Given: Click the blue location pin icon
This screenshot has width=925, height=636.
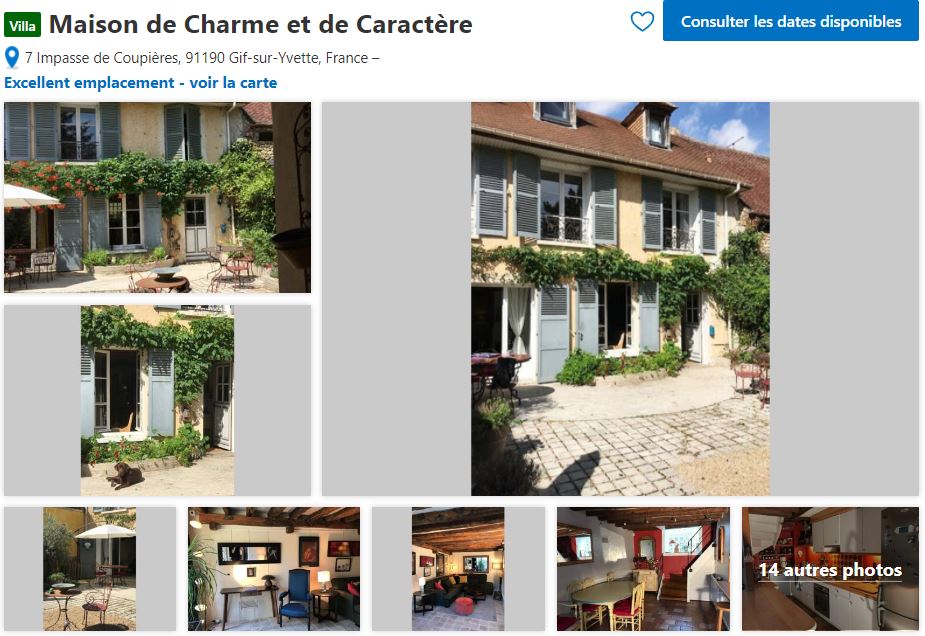Looking at the screenshot, I should [11, 58].
